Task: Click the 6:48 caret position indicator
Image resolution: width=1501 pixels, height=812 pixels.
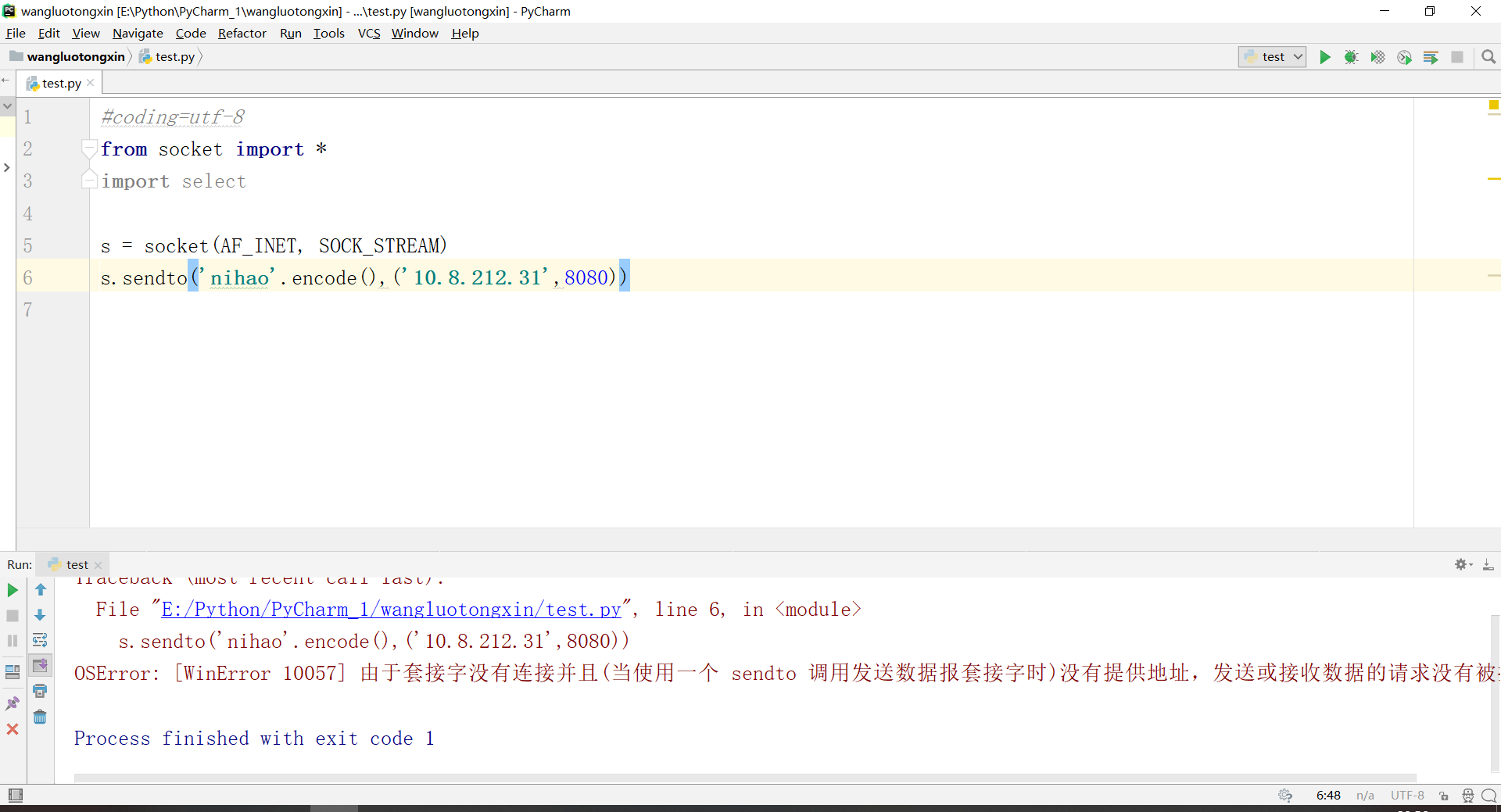Action: click(x=1328, y=795)
